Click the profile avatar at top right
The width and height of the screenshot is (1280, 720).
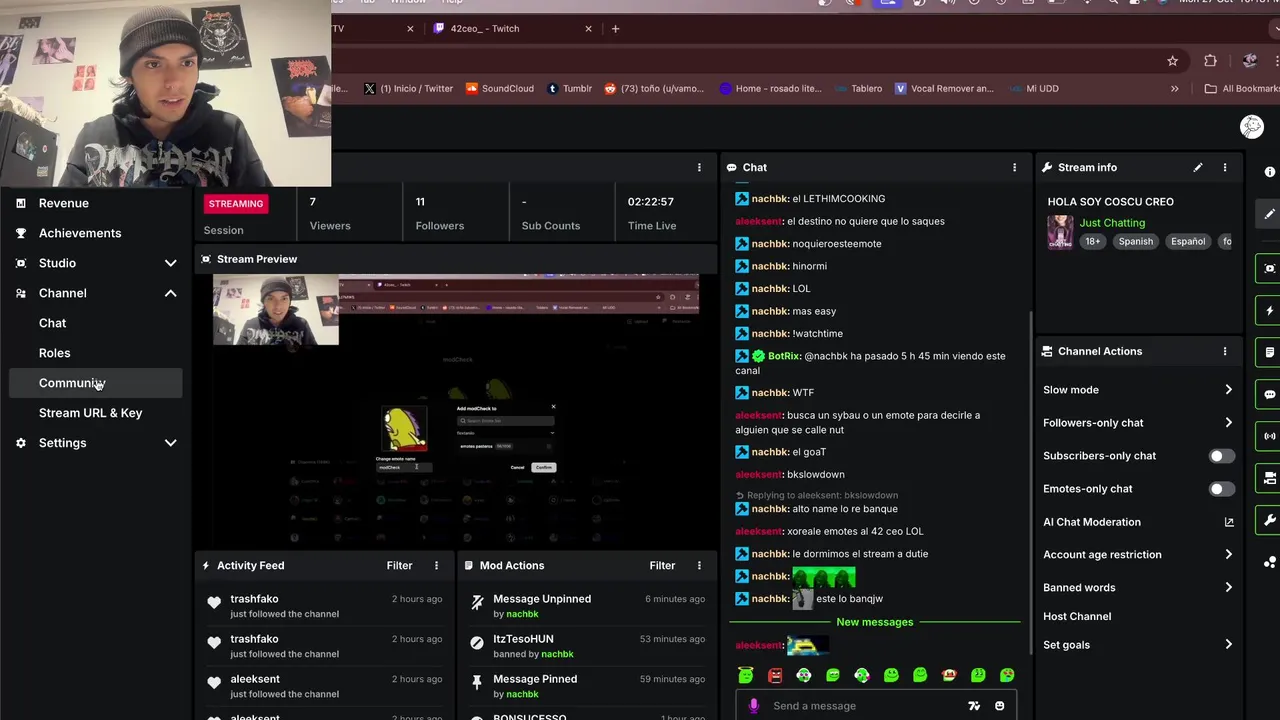1251,127
